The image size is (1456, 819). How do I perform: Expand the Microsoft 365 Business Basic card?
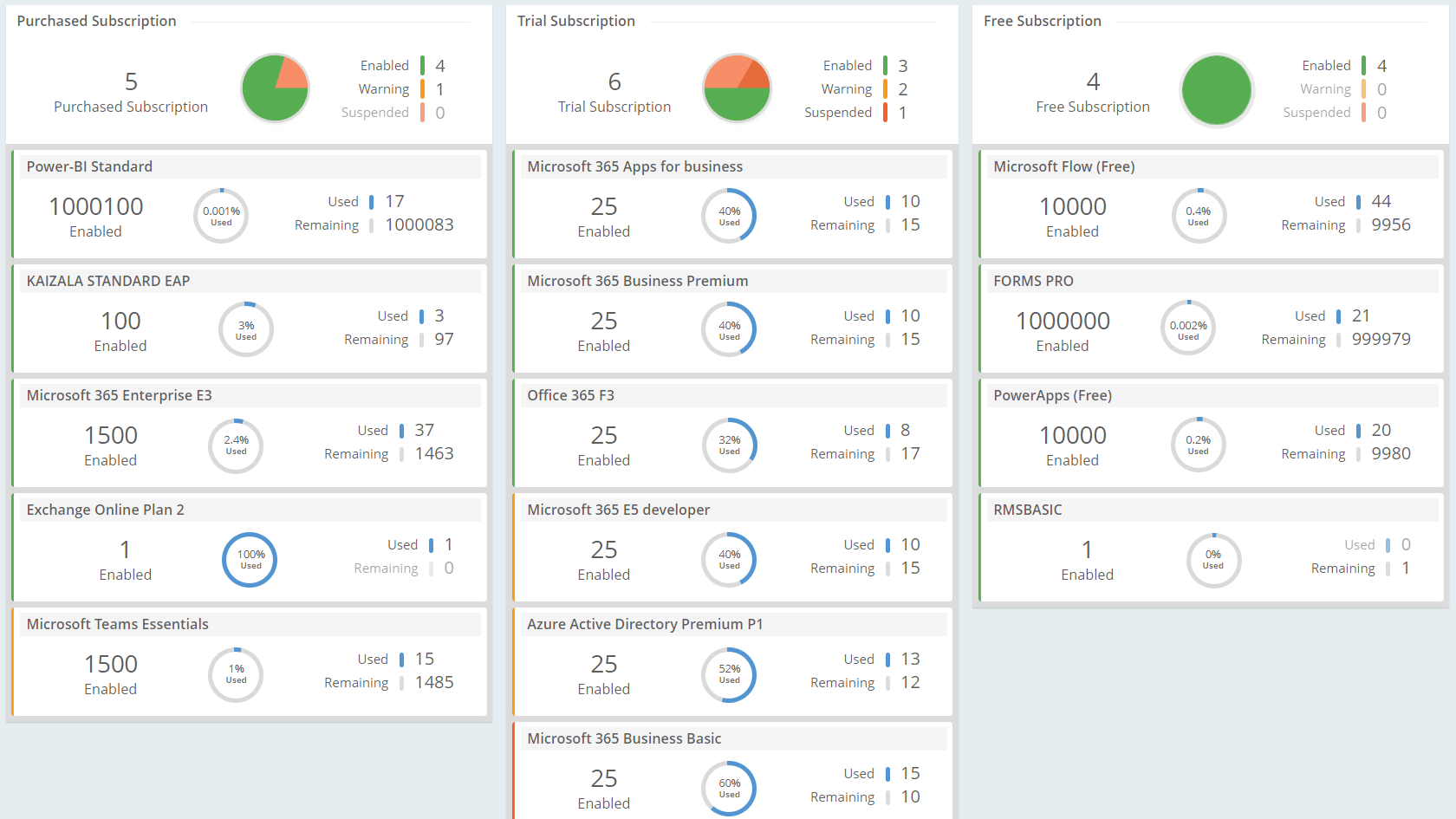624,738
